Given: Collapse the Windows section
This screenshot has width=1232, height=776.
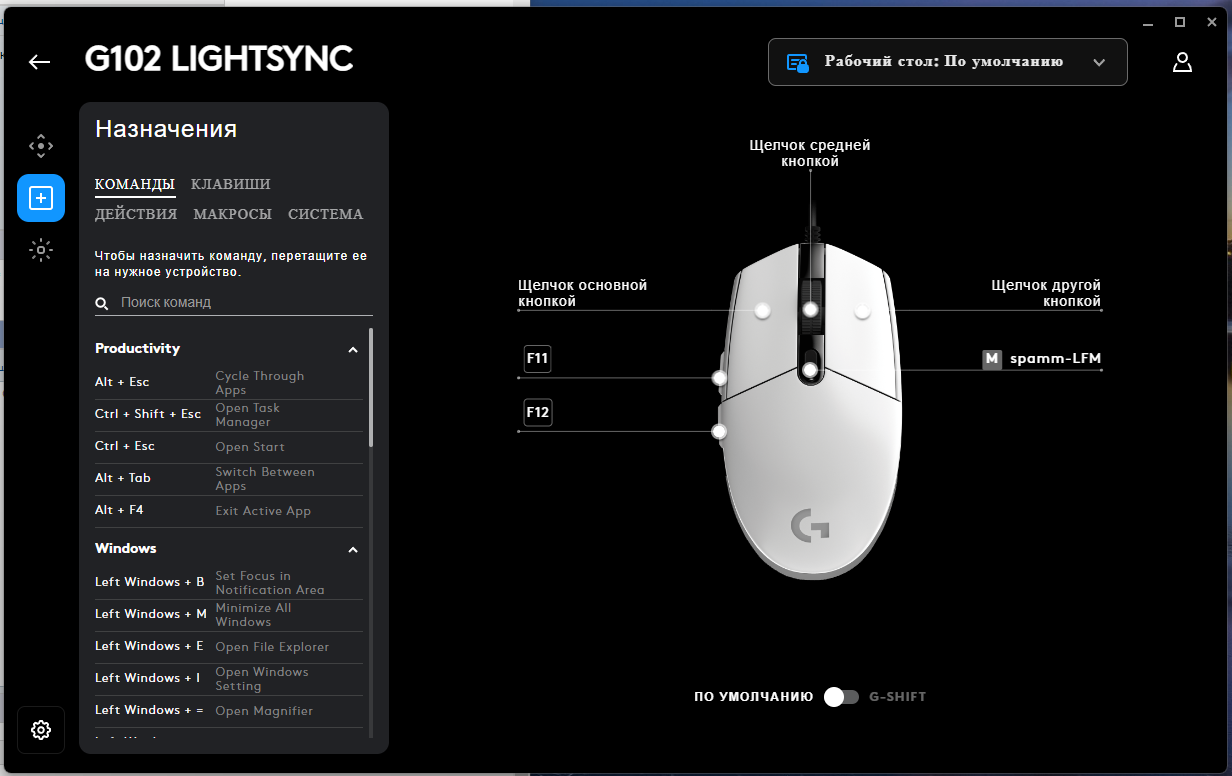Looking at the screenshot, I should (353, 550).
